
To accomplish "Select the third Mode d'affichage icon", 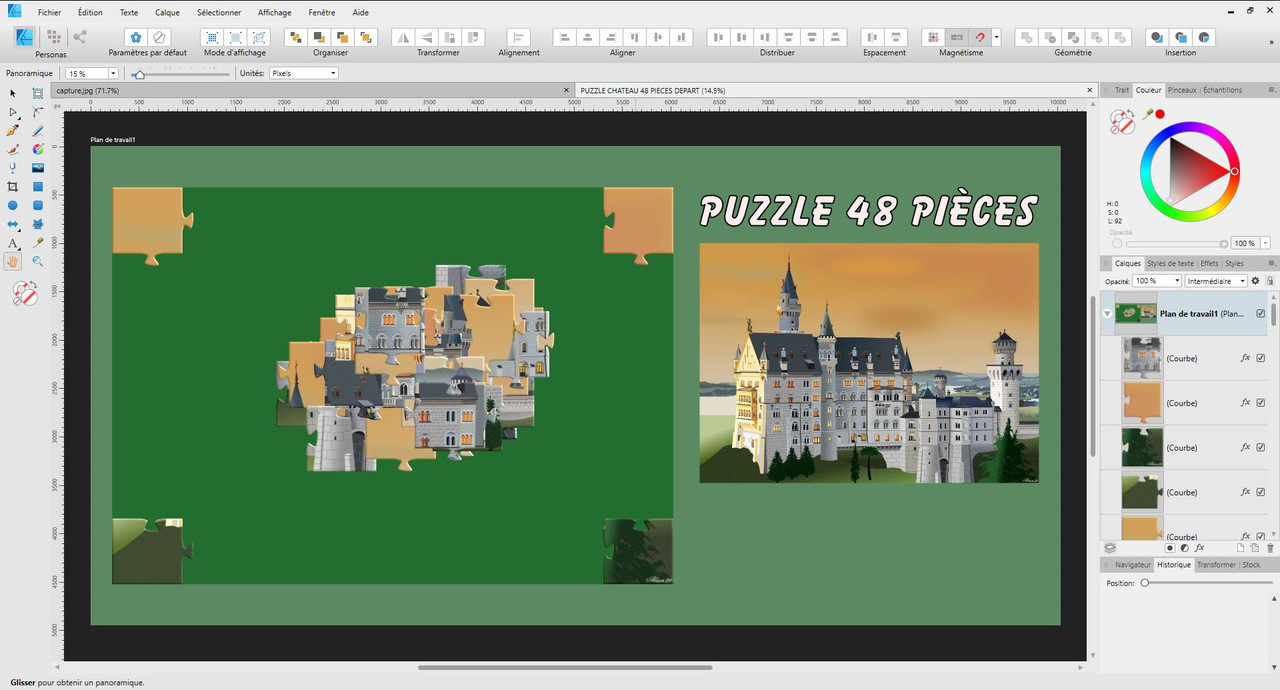I will point(258,37).
